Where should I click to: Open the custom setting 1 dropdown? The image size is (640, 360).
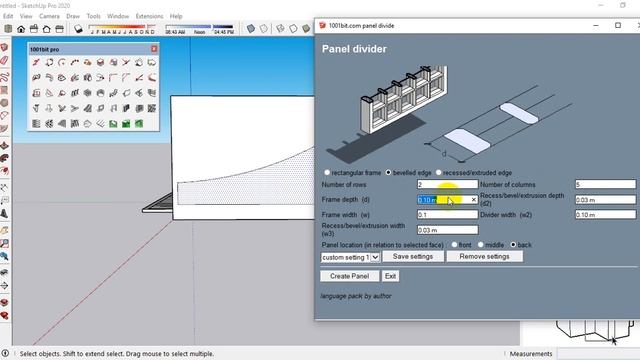tap(351, 258)
